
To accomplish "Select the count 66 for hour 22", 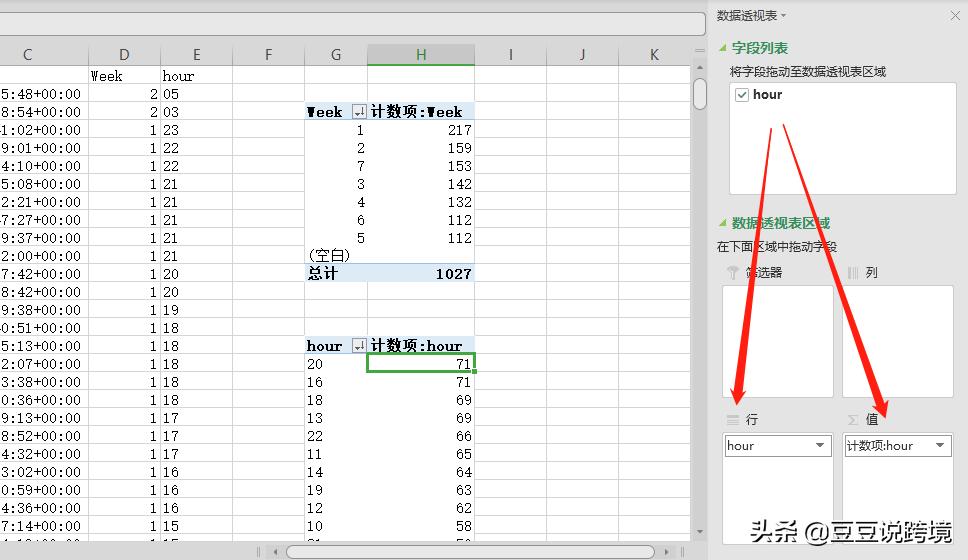I will 421,436.
